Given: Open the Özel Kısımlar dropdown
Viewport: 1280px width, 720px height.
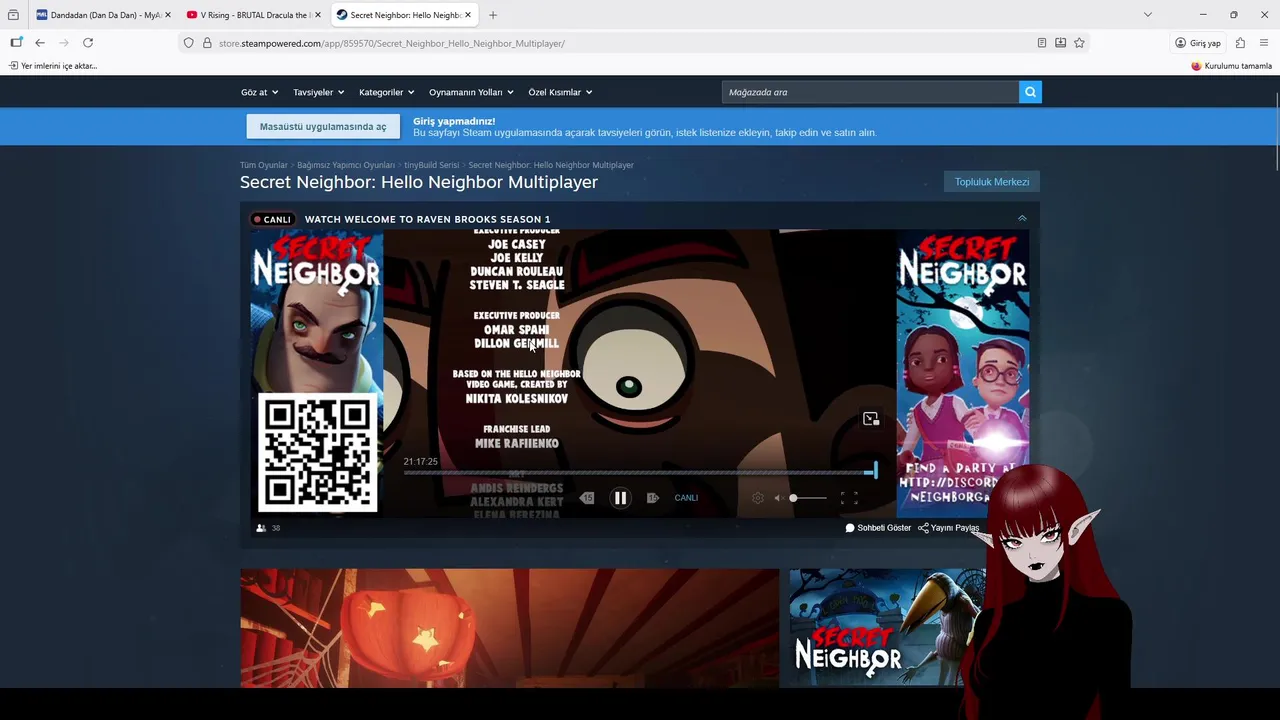Looking at the screenshot, I should coord(560,92).
